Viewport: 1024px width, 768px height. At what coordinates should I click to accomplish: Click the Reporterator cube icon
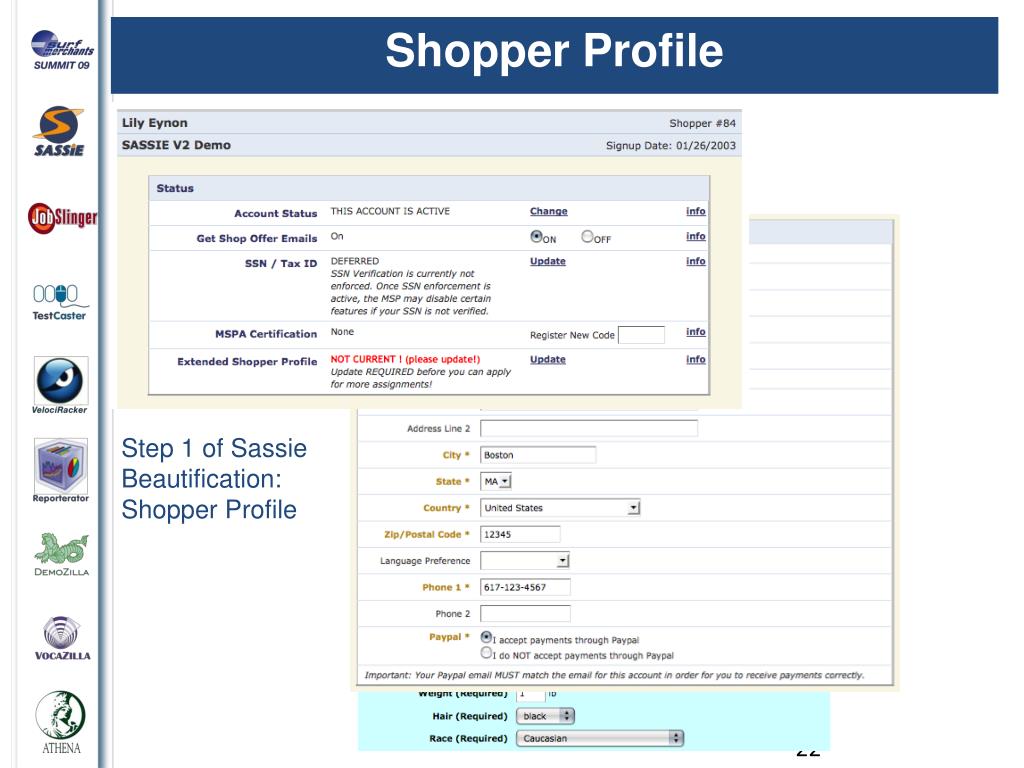pyautogui.click(x=61, y=465)
